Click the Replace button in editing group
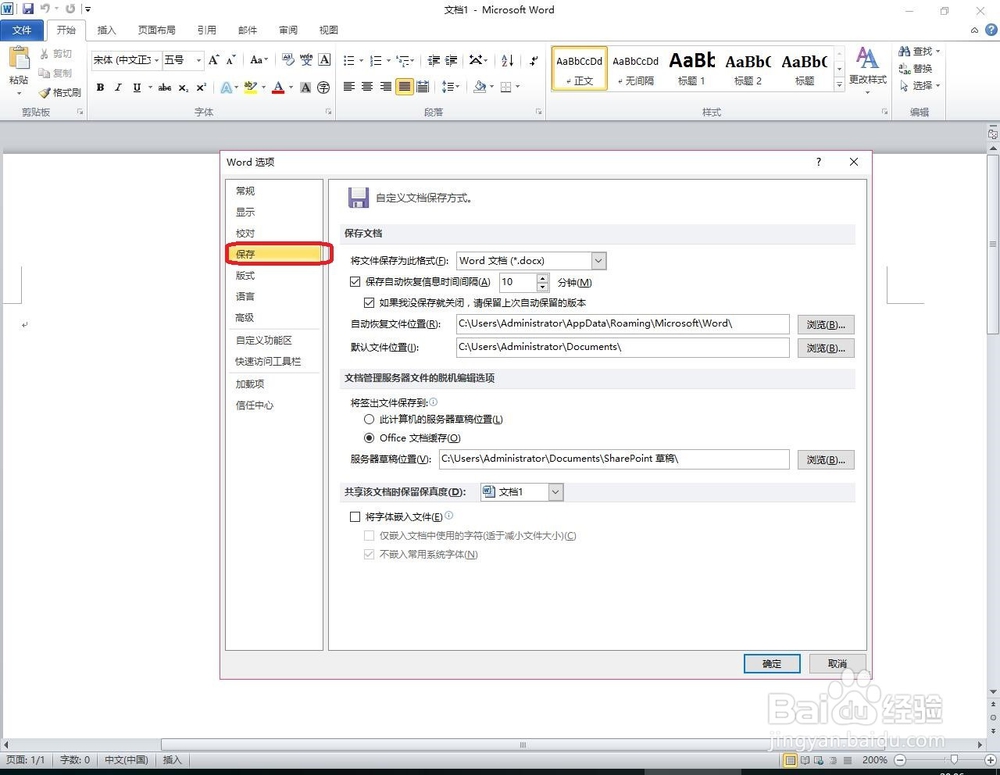 point(916,68)
